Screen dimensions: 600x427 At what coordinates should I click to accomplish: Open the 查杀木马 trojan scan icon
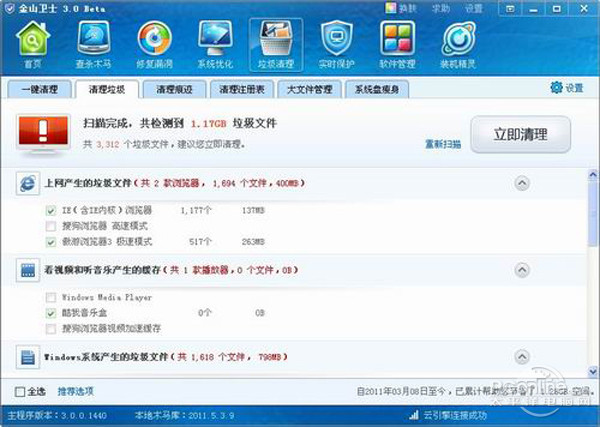[93, 45]
